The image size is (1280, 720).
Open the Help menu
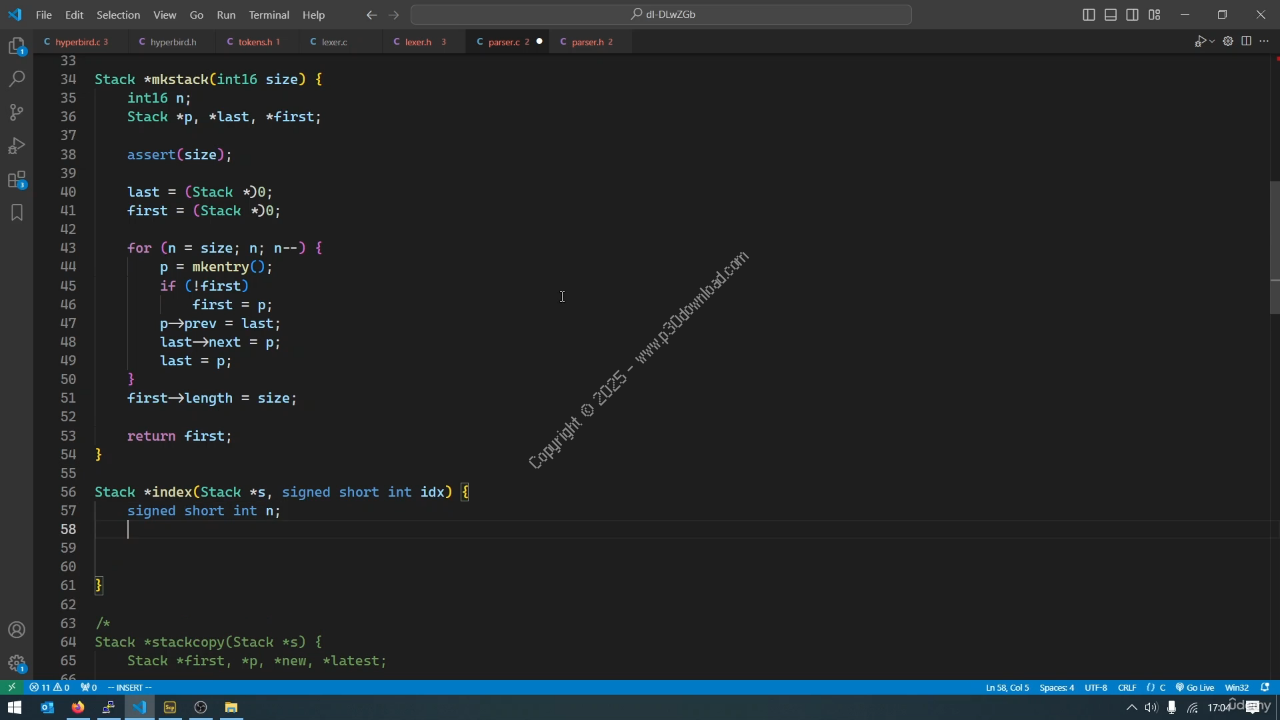point(314,15)
